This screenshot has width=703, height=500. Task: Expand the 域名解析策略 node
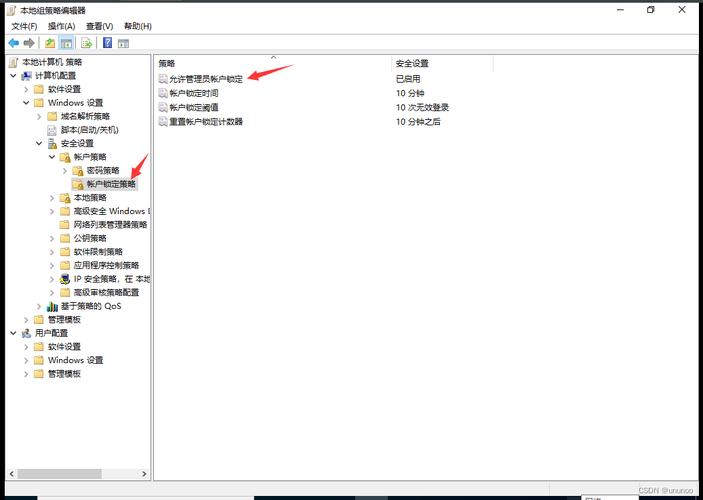click(x=39, y=117)
